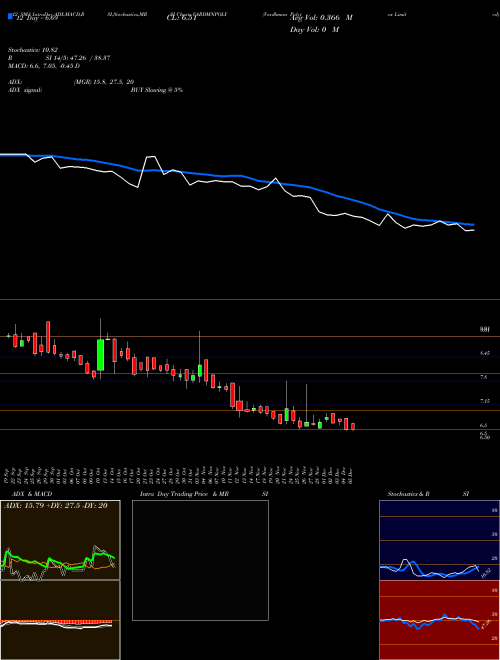Viewport: 500px width, 660px height.
Task: Click the 'MACD: 6.6, 7.05, -0.45 D' line
Action: [x=44, y=66]
